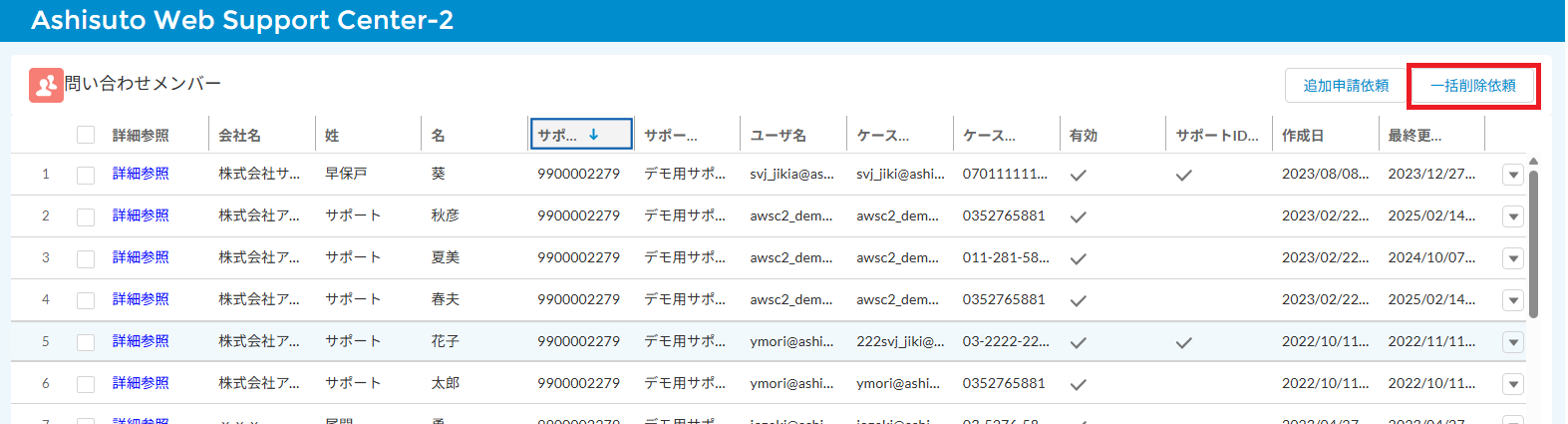Click the ユーザ名 cell in row 1
The height and width of the screenshot is (424, 1568).
[791, 174]
